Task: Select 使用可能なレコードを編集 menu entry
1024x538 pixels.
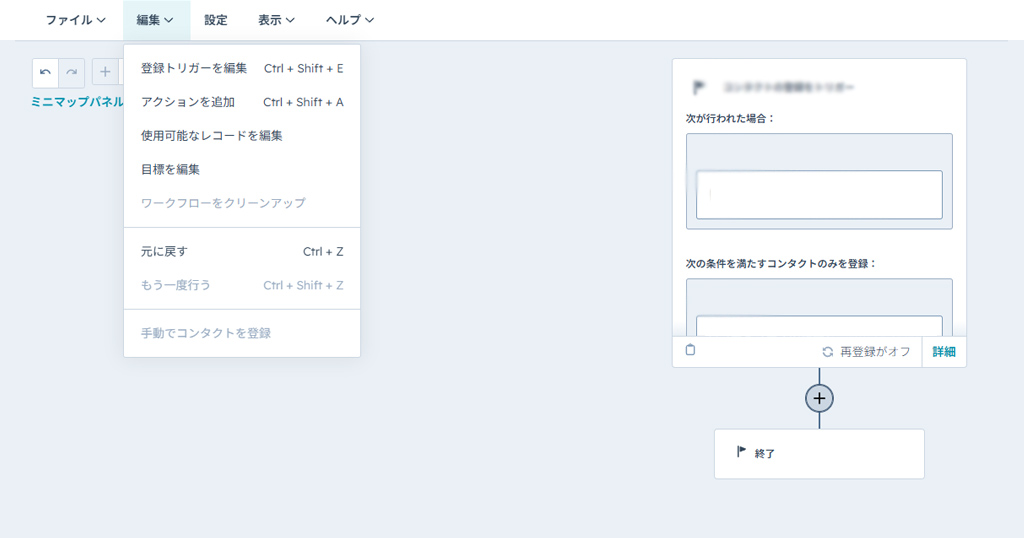Action: coord(211,135)
